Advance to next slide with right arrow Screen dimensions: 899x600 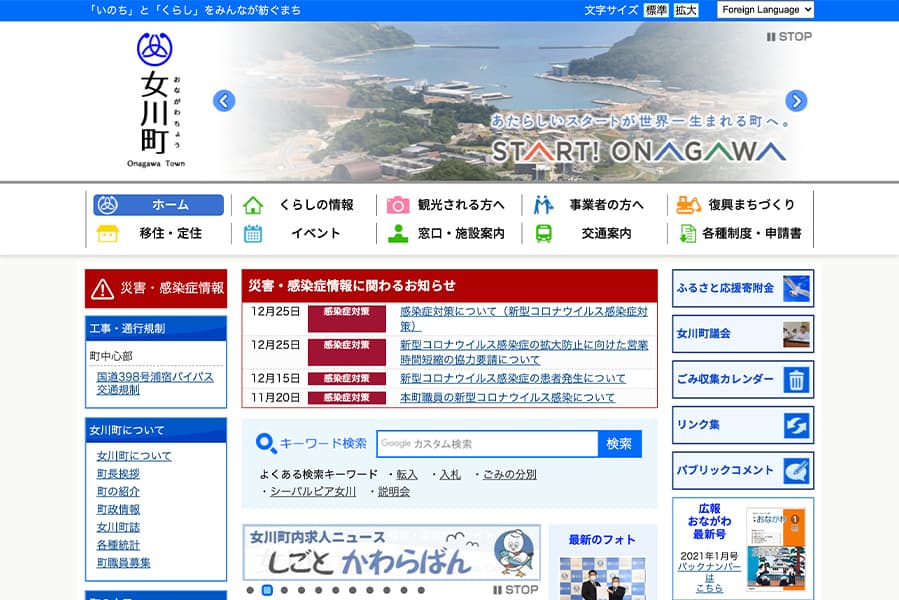coord(796,101)
